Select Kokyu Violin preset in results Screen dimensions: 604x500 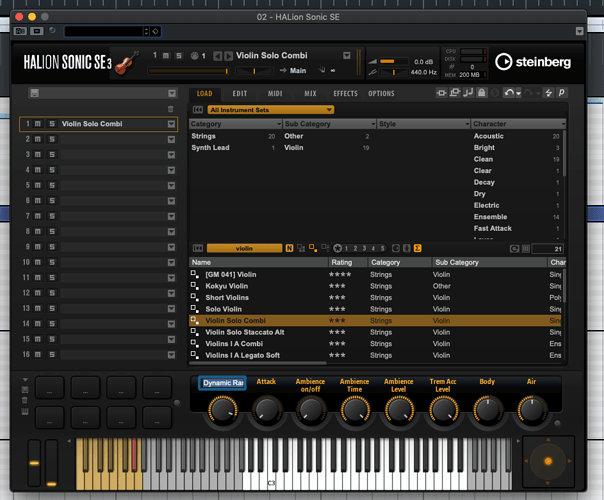[375, 286]
